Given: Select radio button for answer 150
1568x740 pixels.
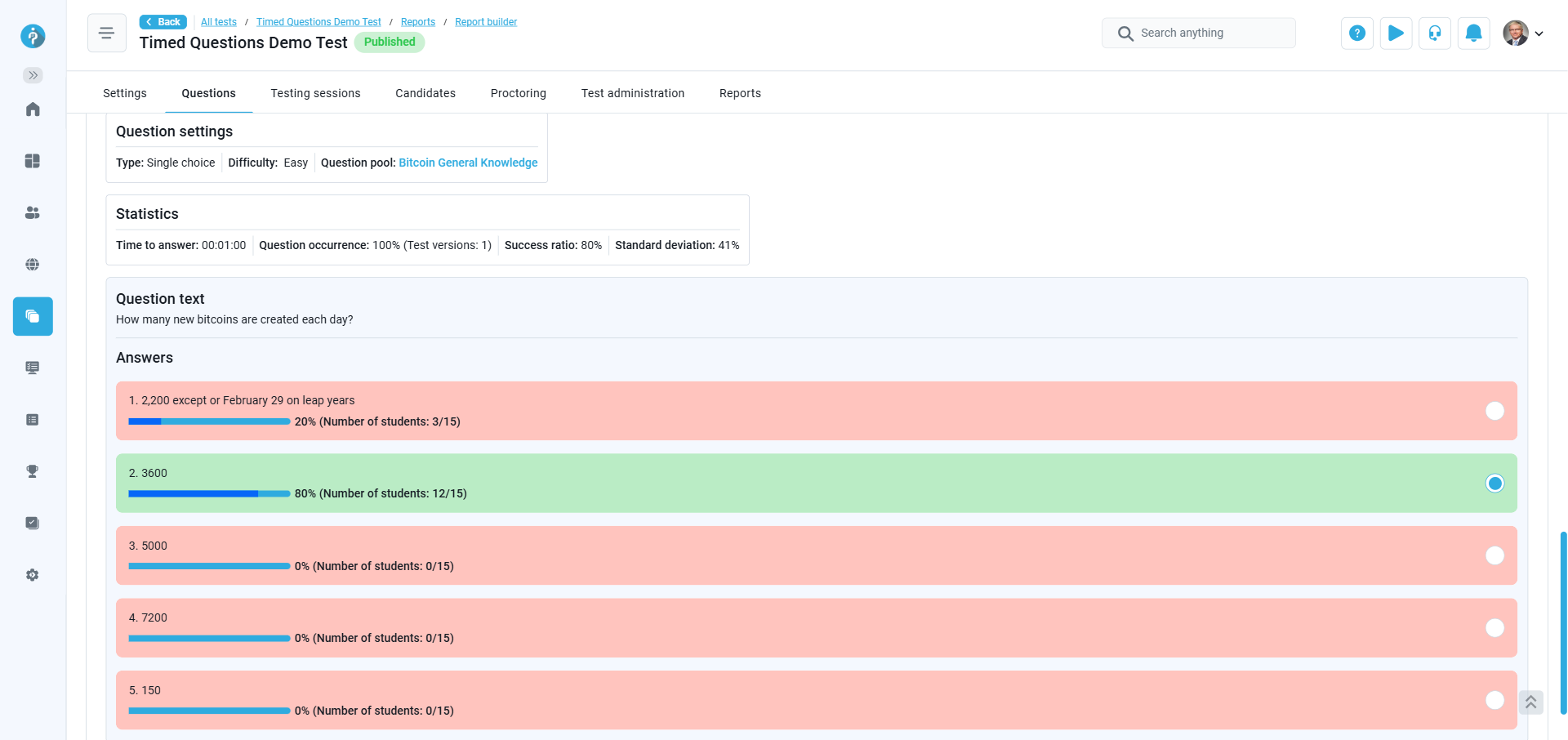Looking at the screenshot, I should pyautogui.click(x=1494, y=700).
